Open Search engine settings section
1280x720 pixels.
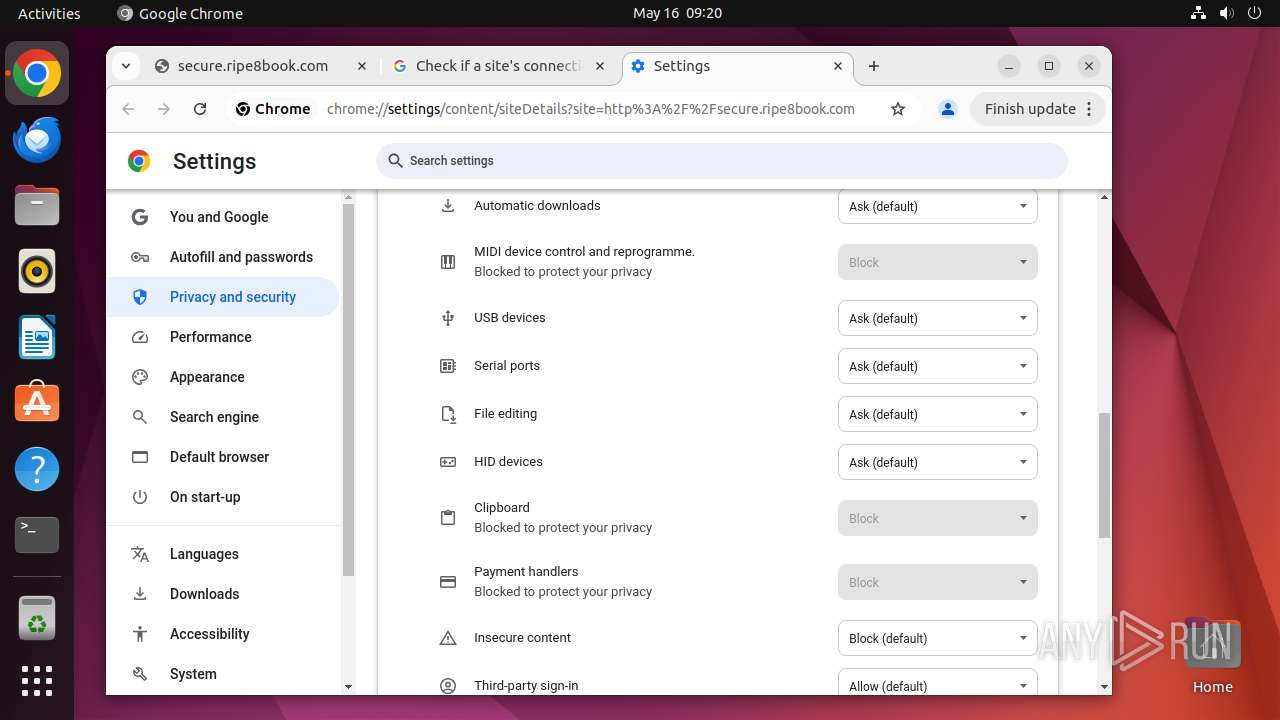point(224,417)
